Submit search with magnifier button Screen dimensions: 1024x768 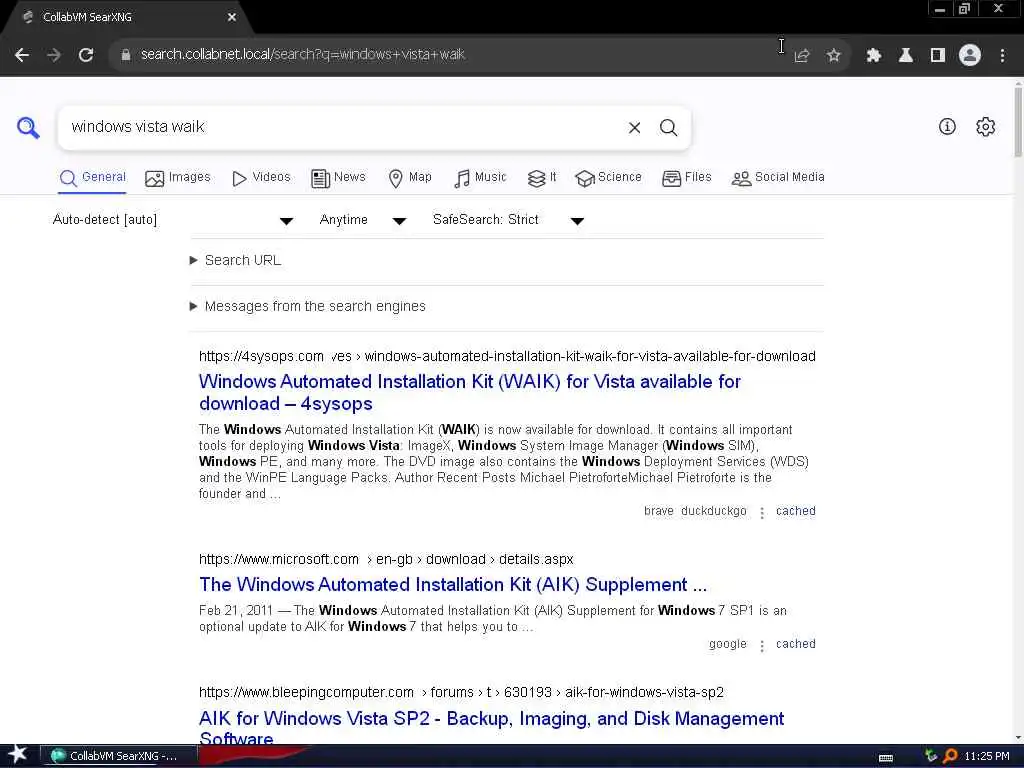(668, 127)
